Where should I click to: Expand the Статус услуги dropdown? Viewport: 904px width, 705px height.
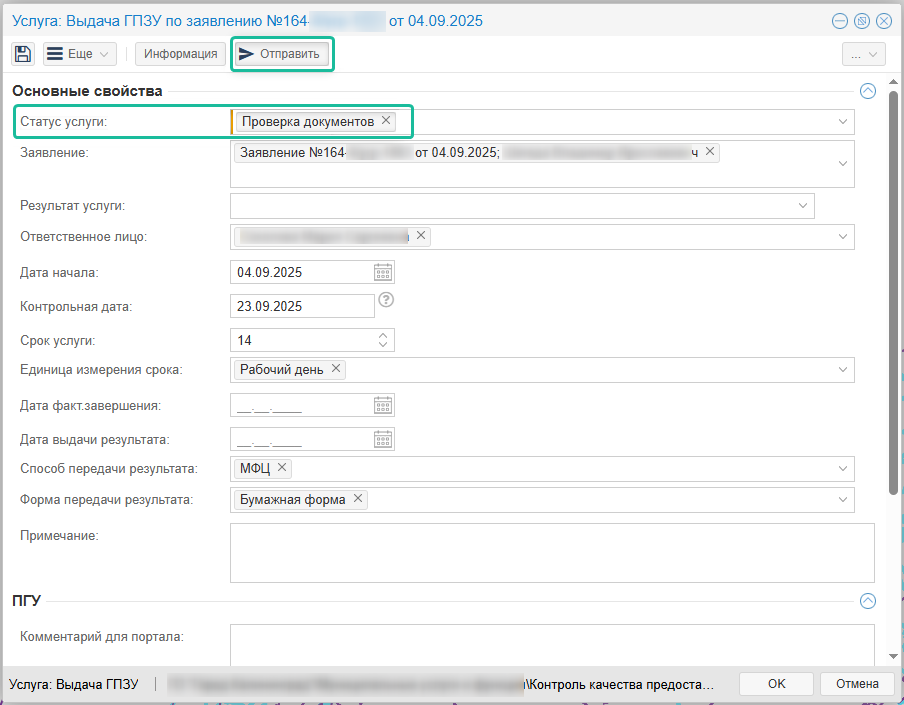[843, 122]
